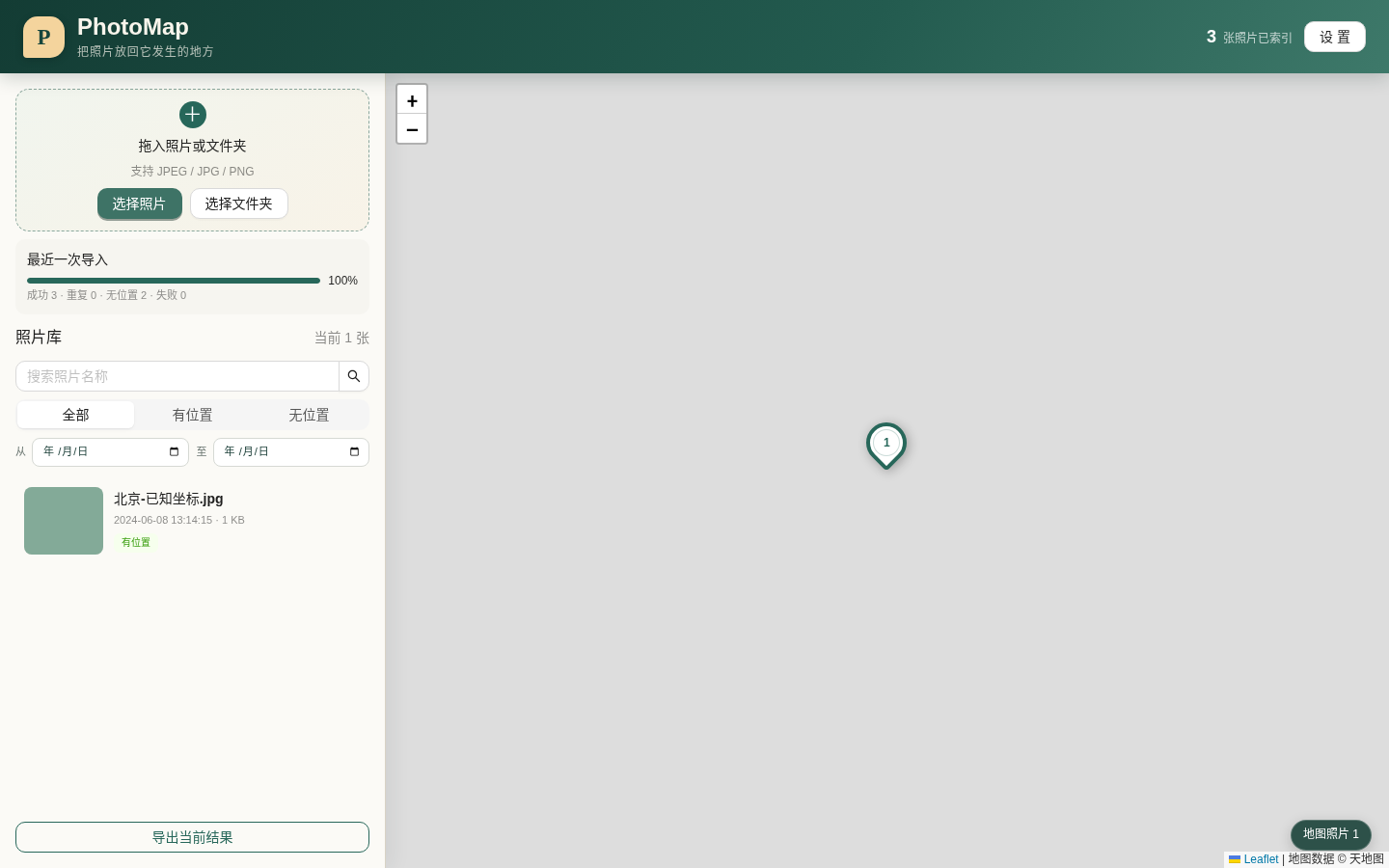Image resolution: width=1389 pixels, height=868 pixels.
Task: Click the timestamp 2024-06-08 13:14:15
Action: (x=163, y=520)
